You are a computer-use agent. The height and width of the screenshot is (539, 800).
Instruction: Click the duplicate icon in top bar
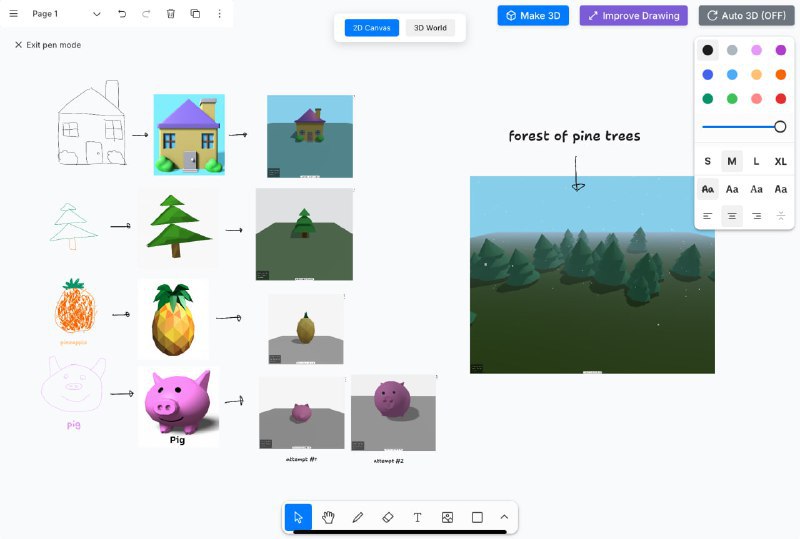(x=195, y=14)
